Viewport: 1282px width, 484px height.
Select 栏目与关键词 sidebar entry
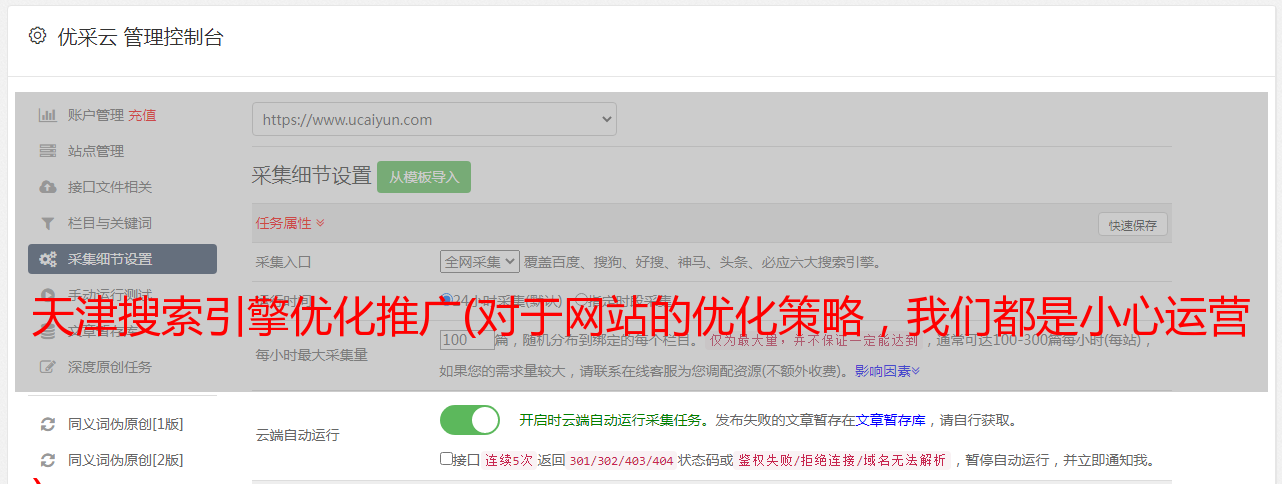pos(110,223)
